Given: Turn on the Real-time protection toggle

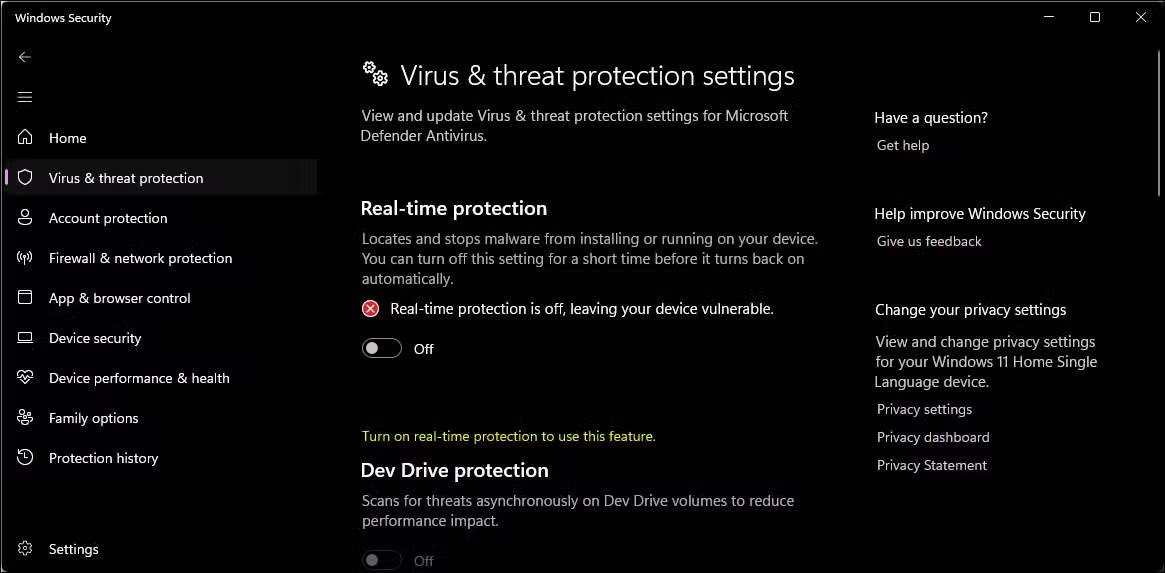Looking at the screenshot, I should point(382,348).
